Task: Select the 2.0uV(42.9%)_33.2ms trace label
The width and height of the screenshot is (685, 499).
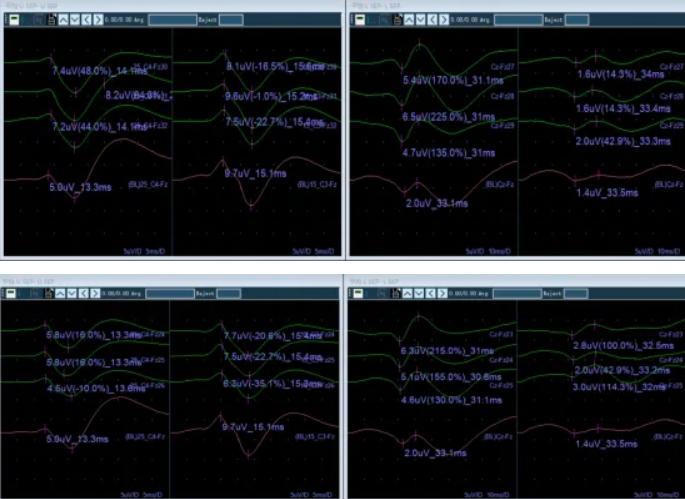Action: pyautogui.click(x=622, y=371)
